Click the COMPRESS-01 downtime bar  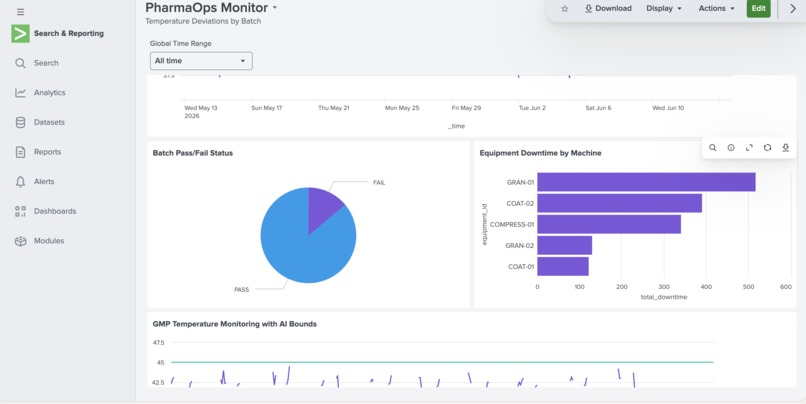609,225
